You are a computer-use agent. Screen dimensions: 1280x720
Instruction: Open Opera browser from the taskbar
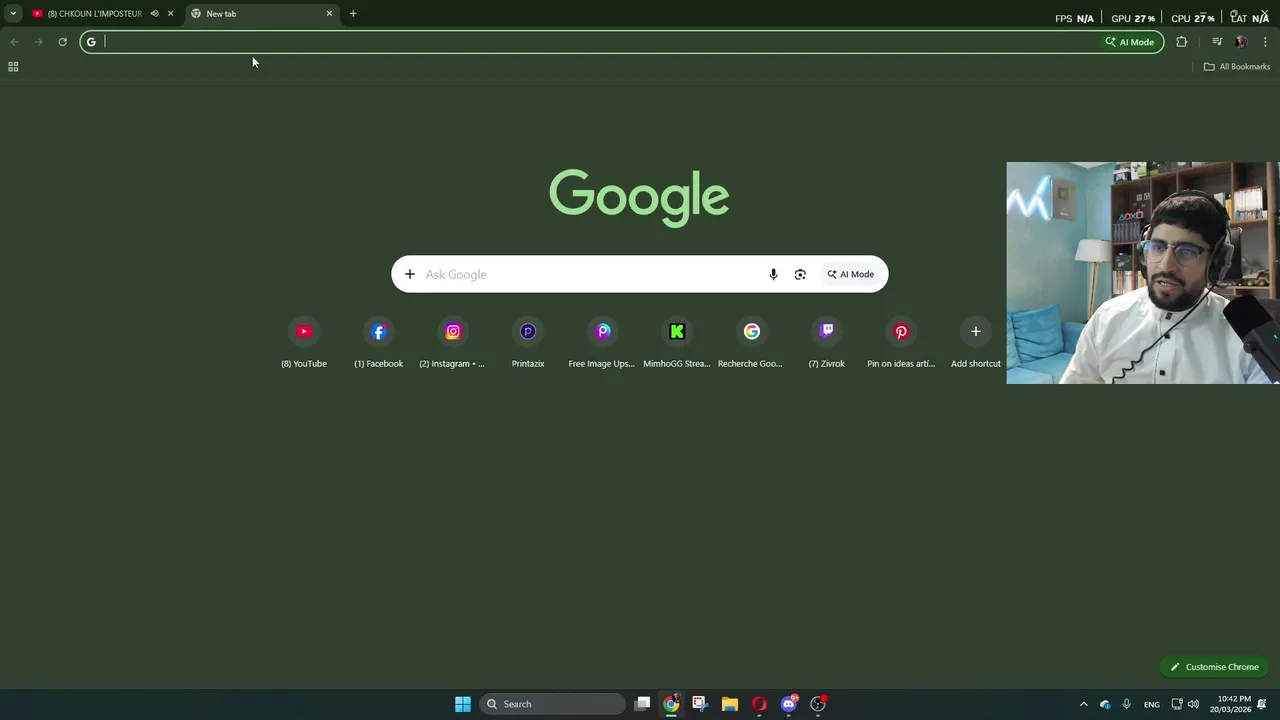click(x=759, y=704)
